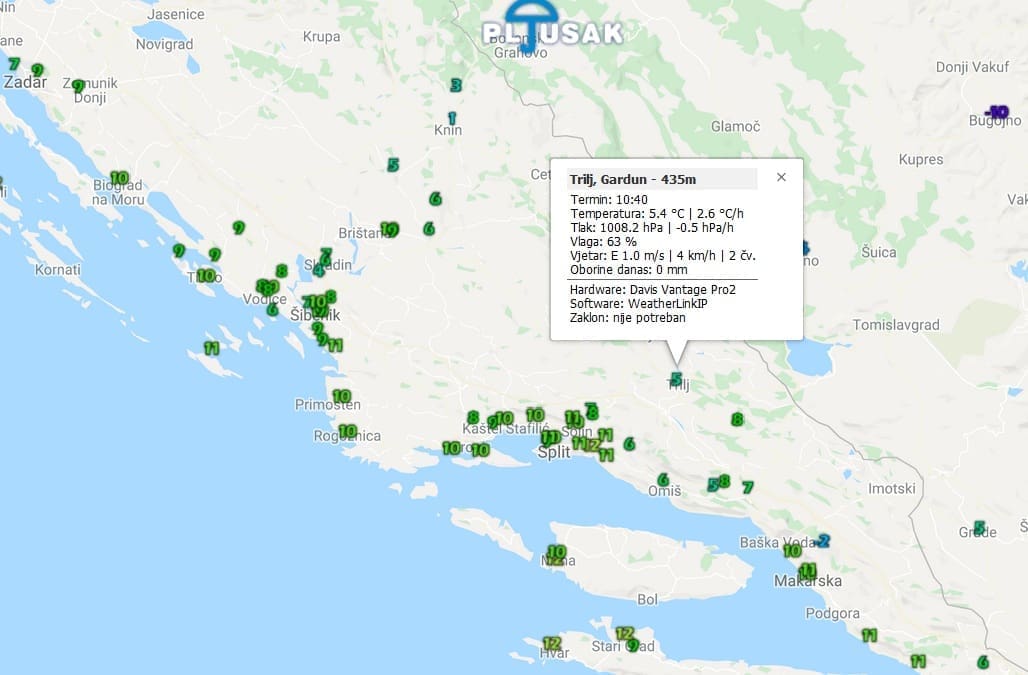The width and height of the screenshot is (1028, 675).
Task: Click the 10 marker at Rogoznica
Action: click(347, 431)
